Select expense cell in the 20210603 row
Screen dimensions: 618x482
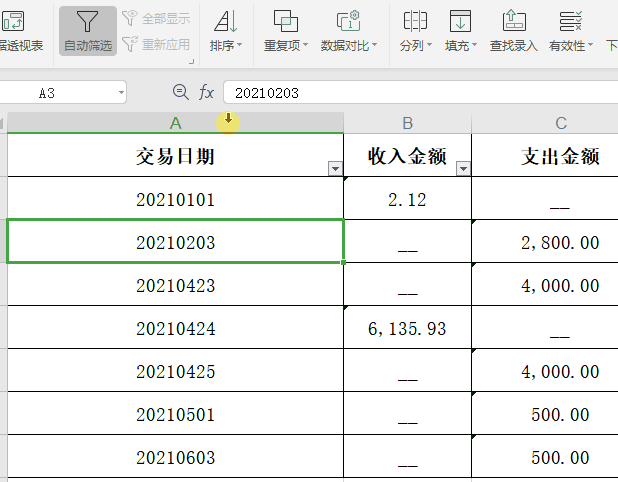coord(545,456)
